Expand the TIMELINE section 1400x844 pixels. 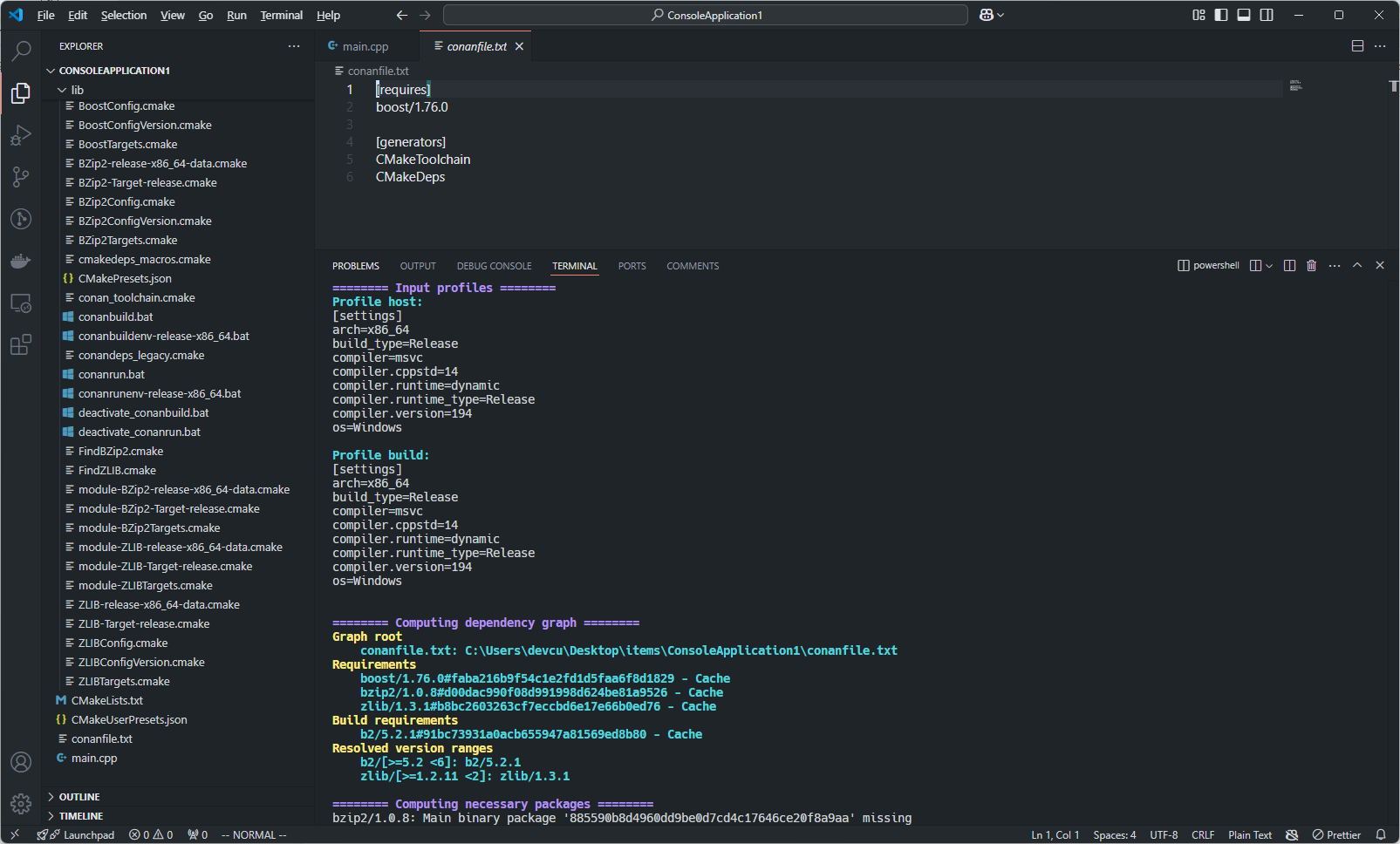click(x=80, y=816)
